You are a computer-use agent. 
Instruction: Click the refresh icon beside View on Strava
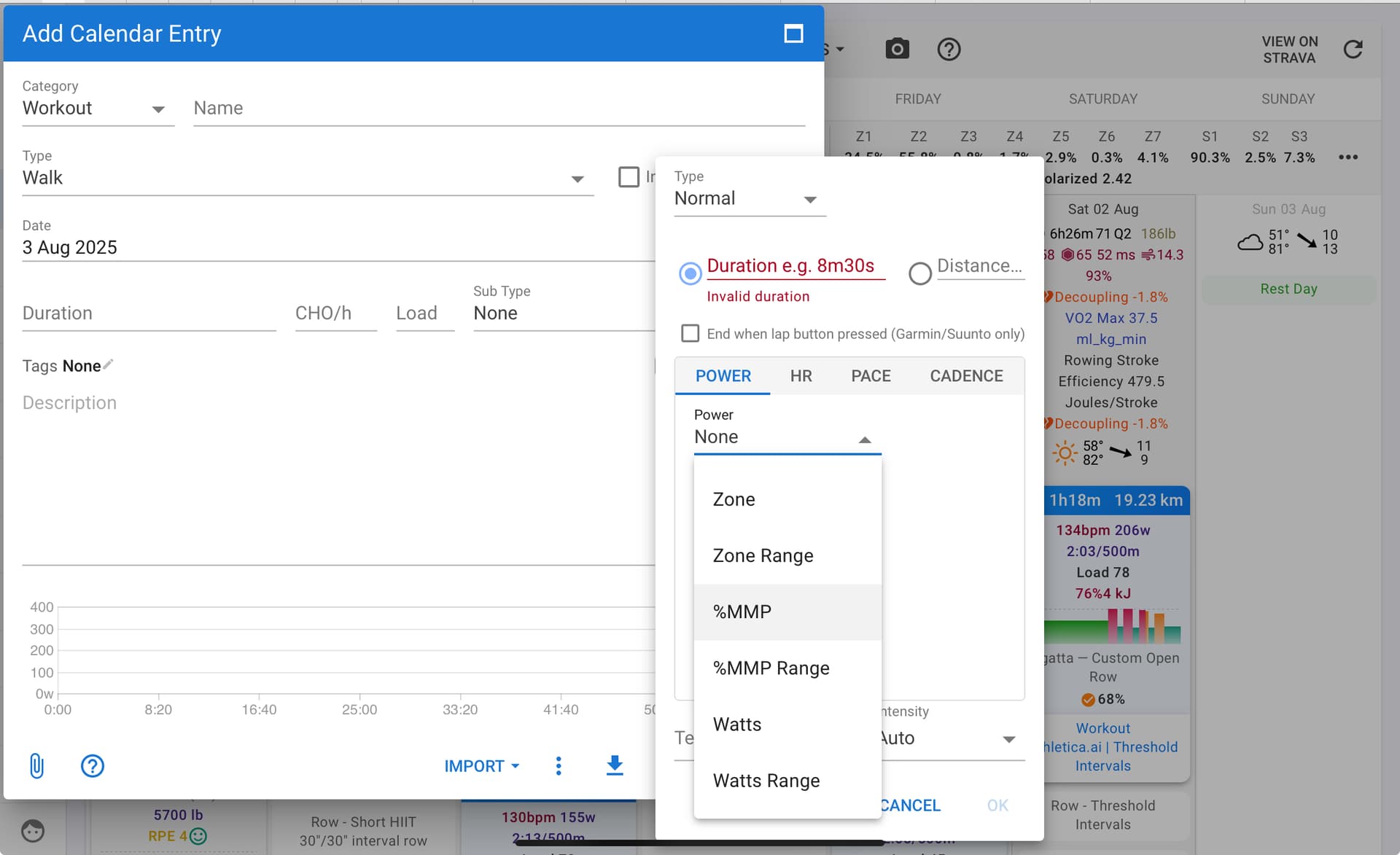(x=1353, y=50)
